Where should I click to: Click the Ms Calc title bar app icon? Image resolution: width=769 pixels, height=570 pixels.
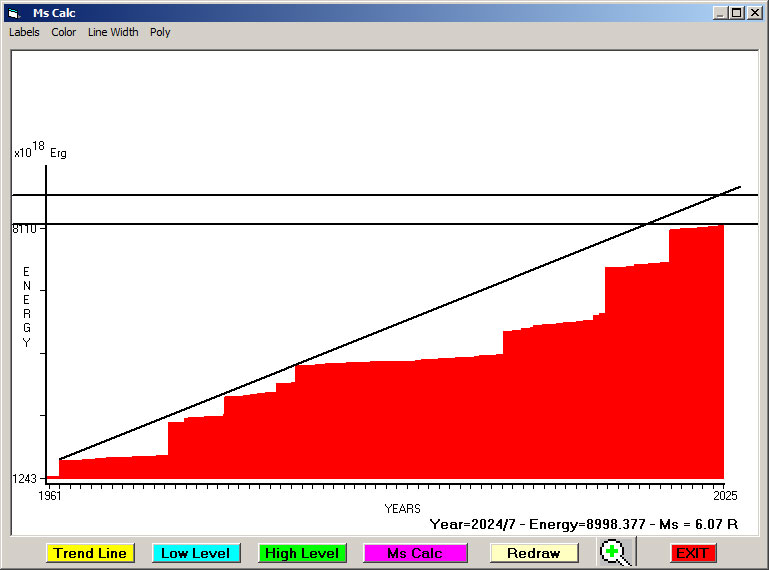[13, 13]
